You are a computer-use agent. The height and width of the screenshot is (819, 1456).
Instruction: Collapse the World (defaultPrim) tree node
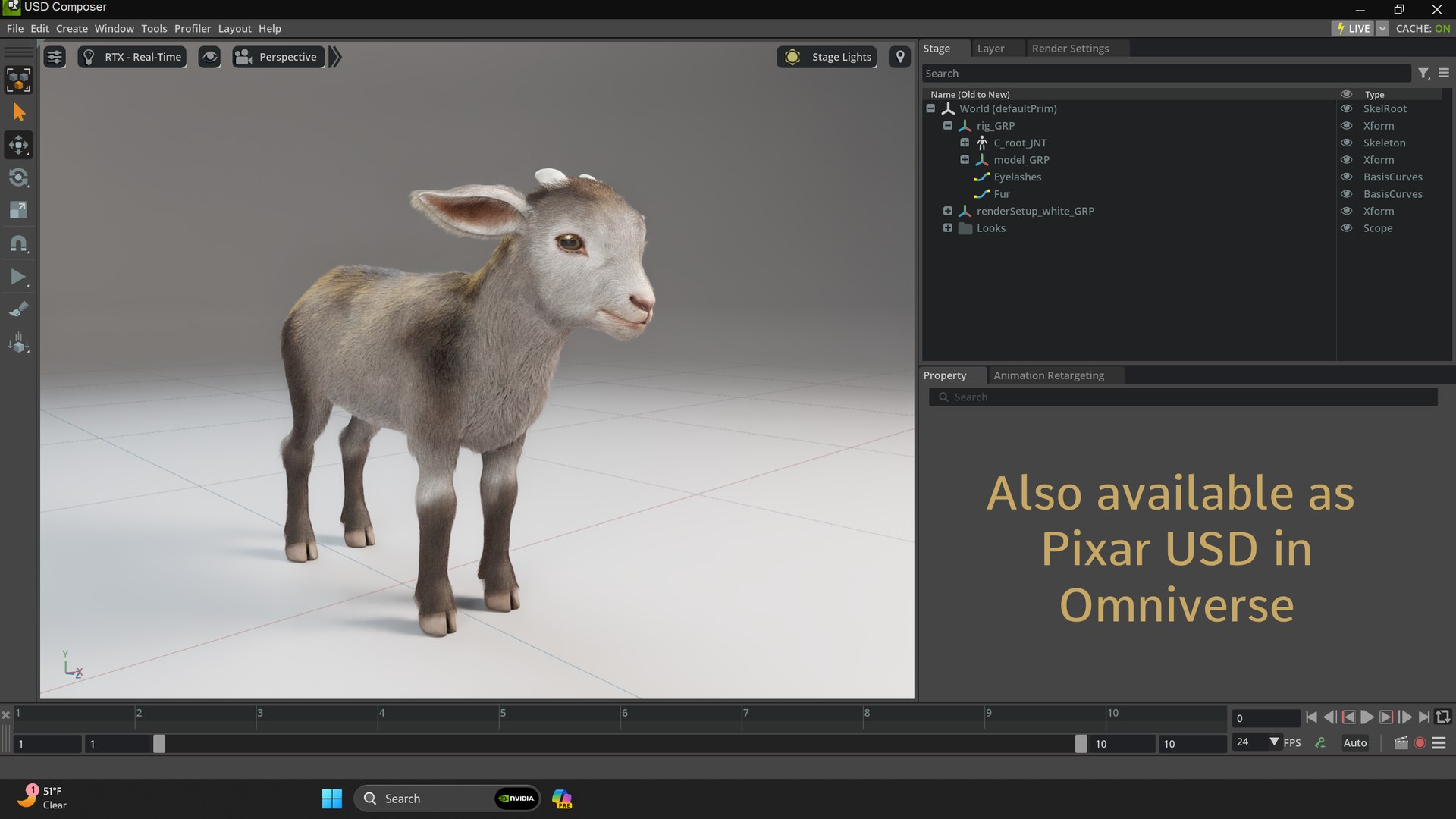(x=930, y=108)
